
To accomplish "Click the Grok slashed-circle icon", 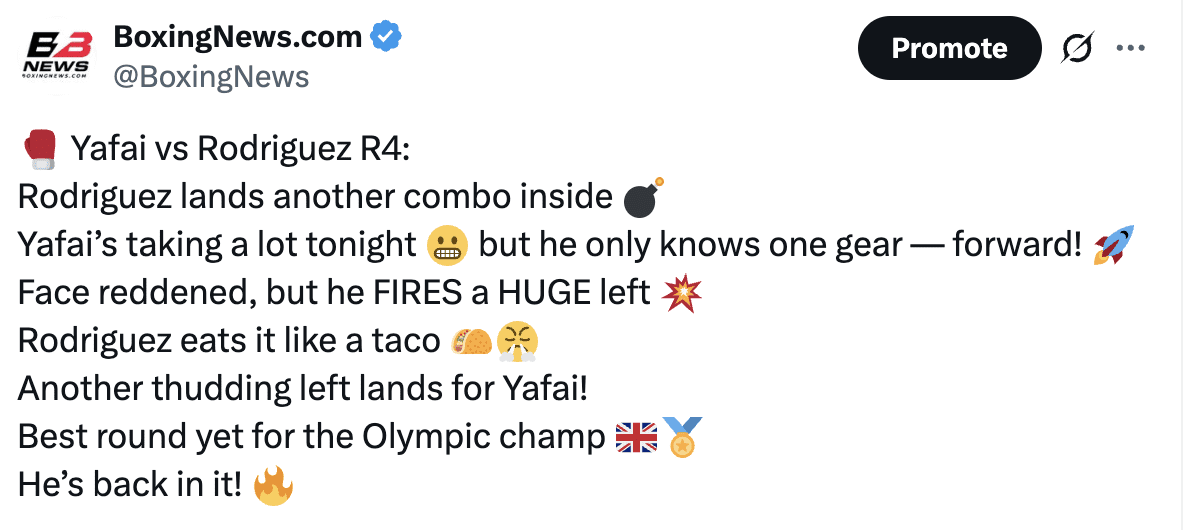I will point(1077,48).
